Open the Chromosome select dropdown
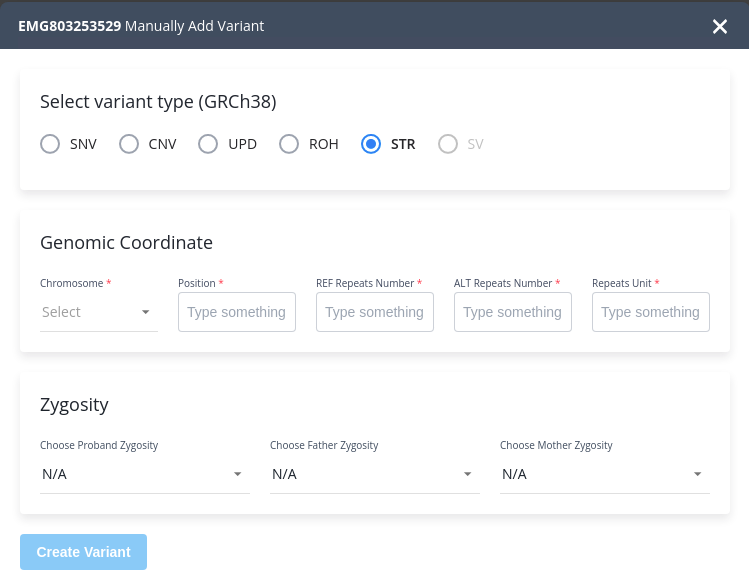The width and height of the screenshot is (749, 588). (x=99, y=312)
